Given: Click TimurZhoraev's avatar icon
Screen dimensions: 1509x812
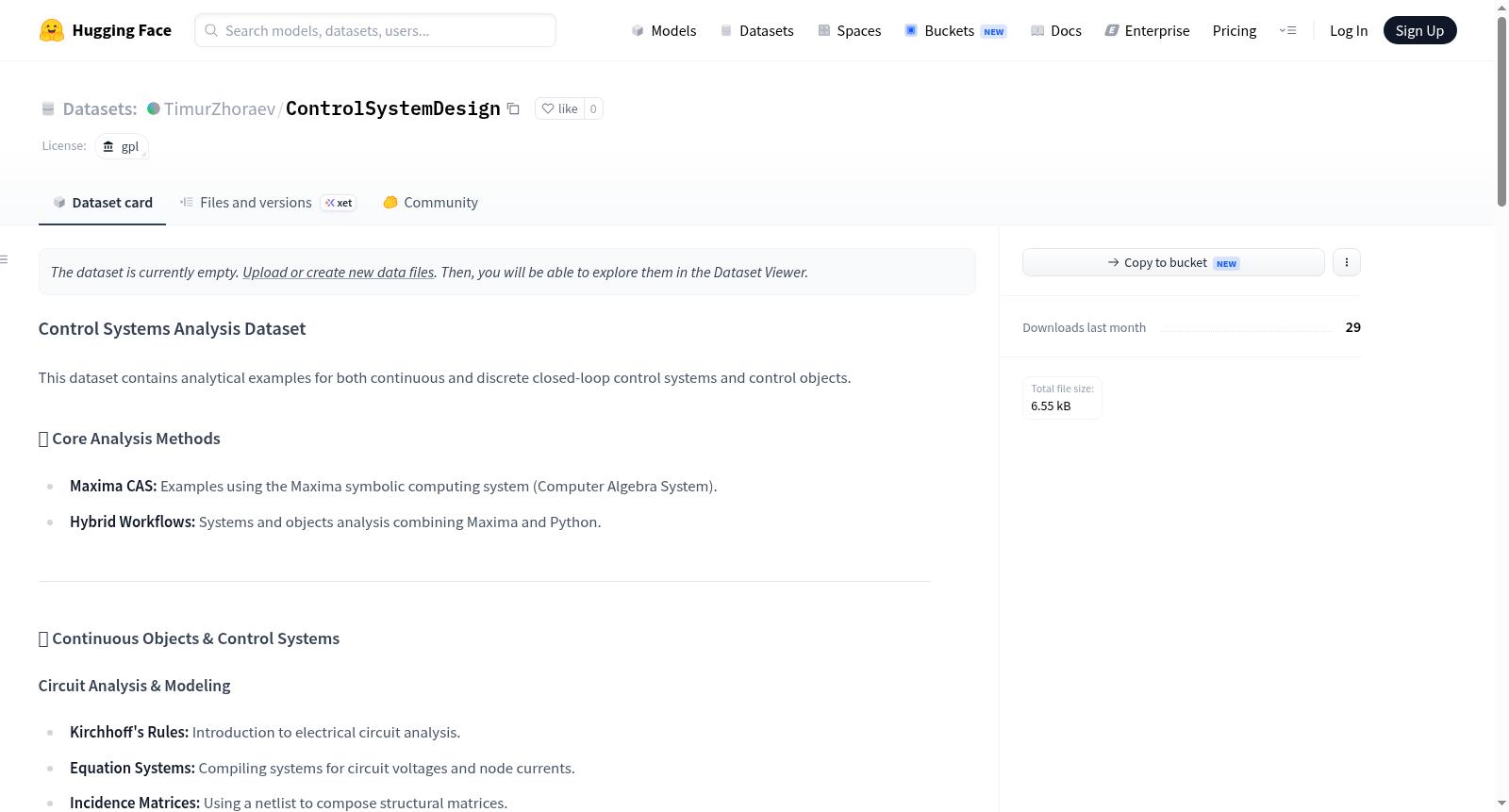Looking at the screenshot, I should [154, 108].
